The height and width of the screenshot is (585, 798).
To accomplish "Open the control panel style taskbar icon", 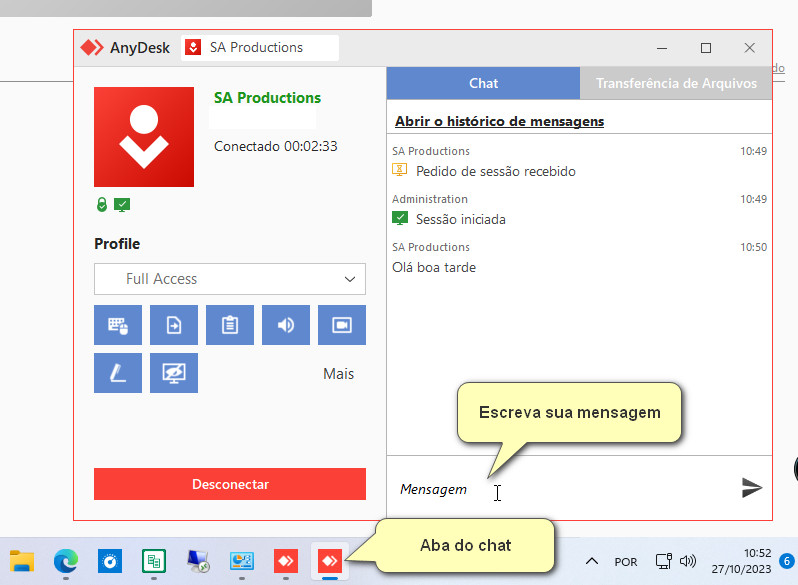I will (x=242, y=561).
